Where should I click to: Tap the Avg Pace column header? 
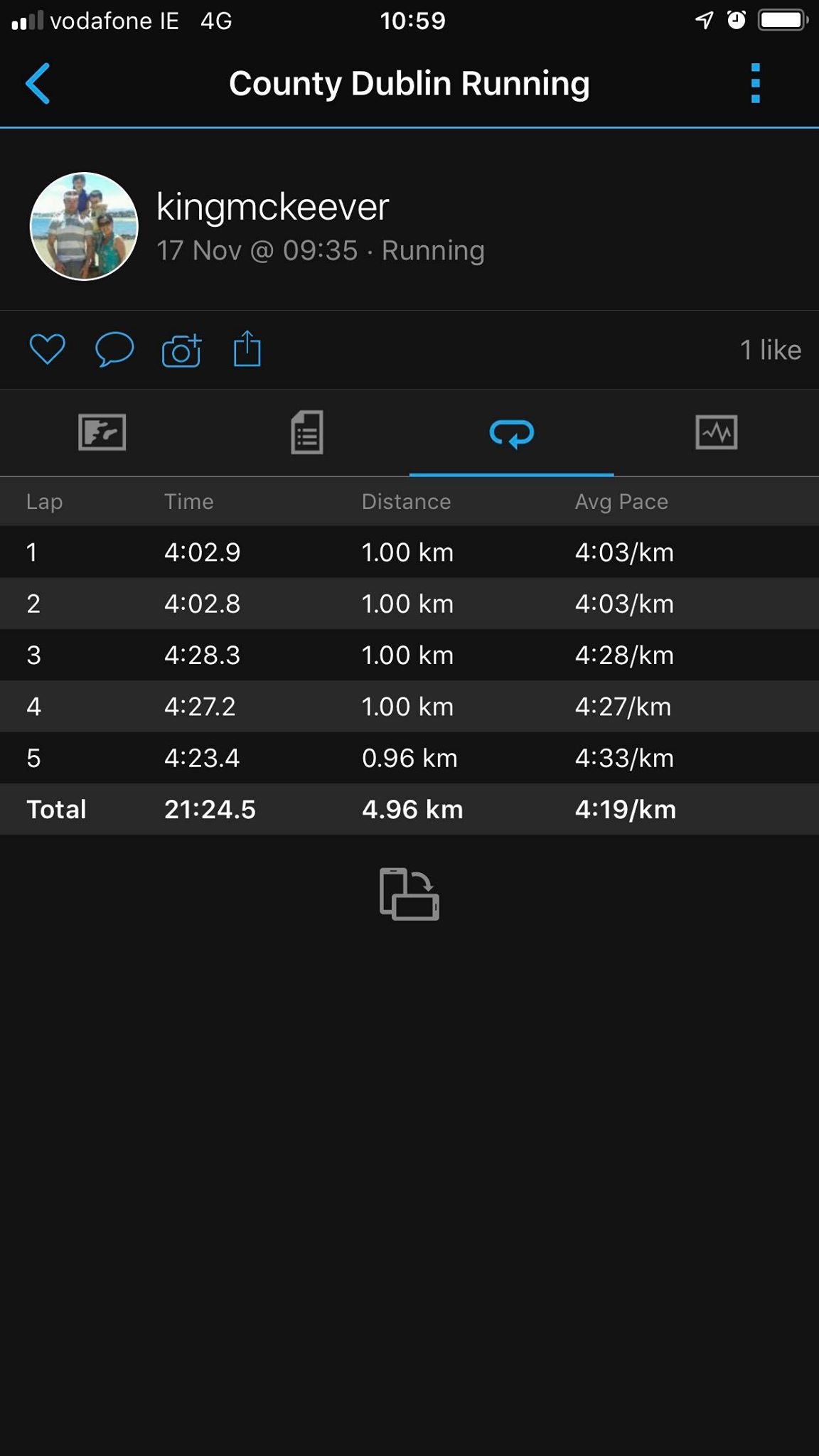(621, 502)
